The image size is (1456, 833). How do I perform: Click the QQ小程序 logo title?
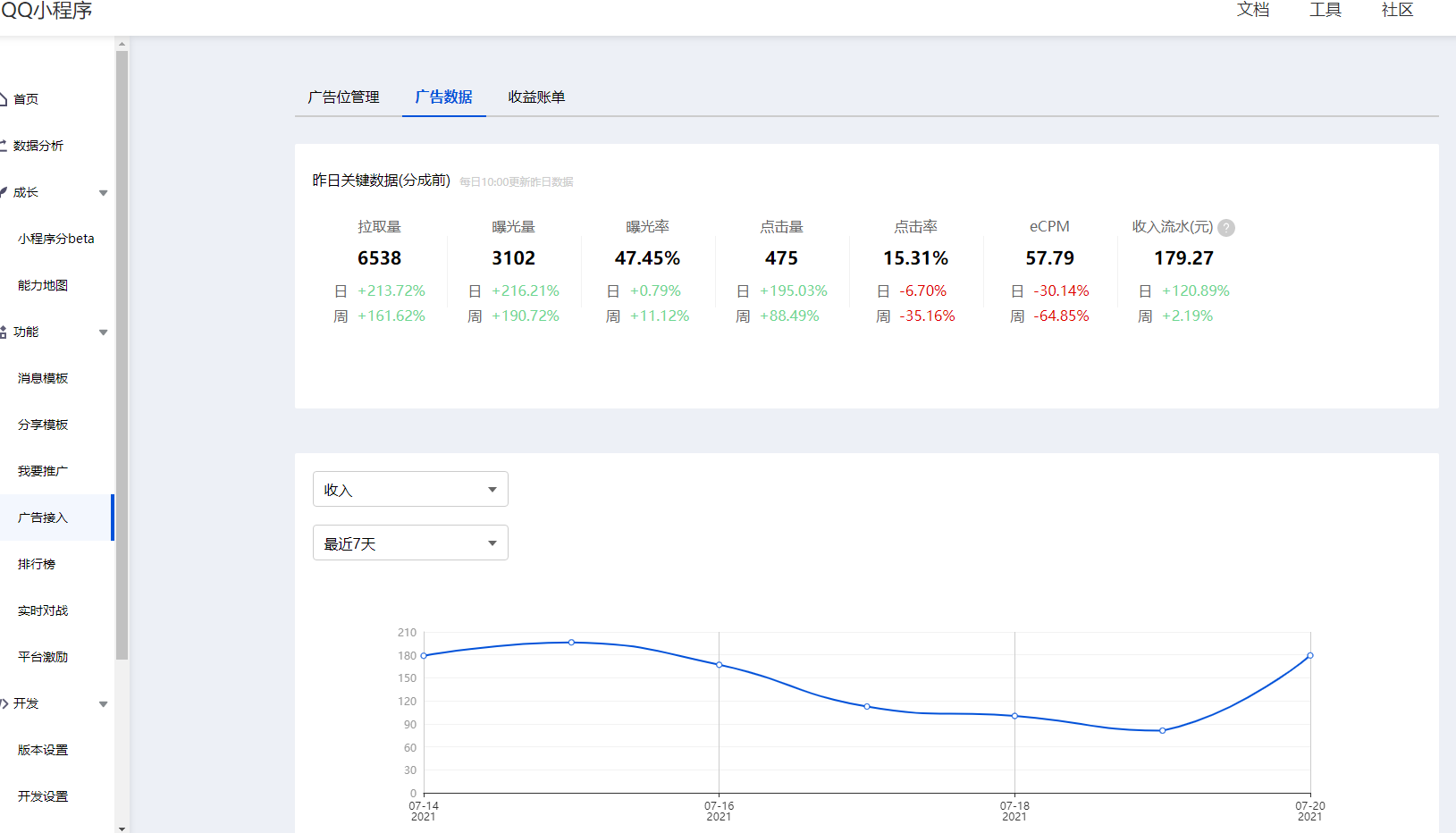[46, 11]
